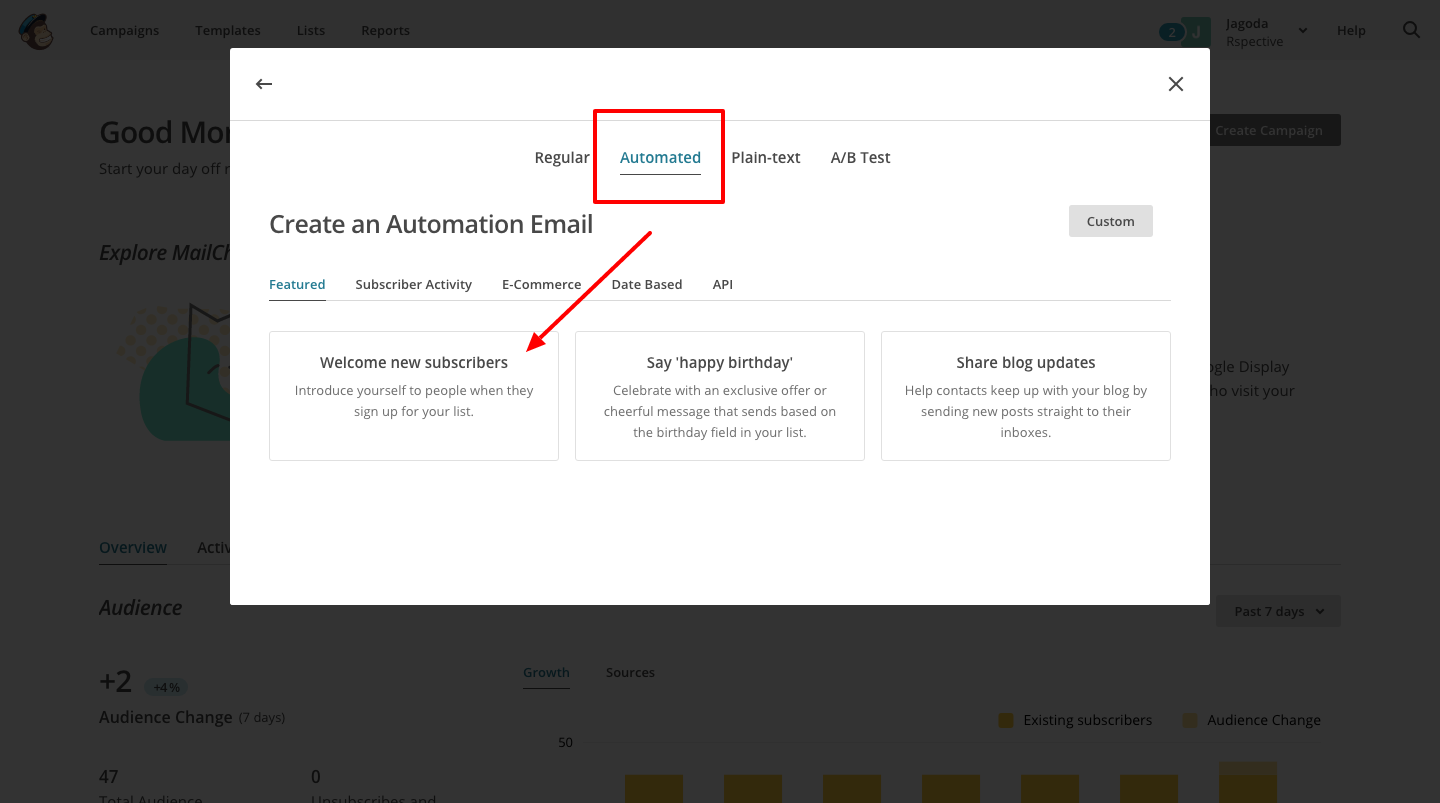Open Reports in the top navigation
Screen dimensions: 1440x803
coord(385,30)
